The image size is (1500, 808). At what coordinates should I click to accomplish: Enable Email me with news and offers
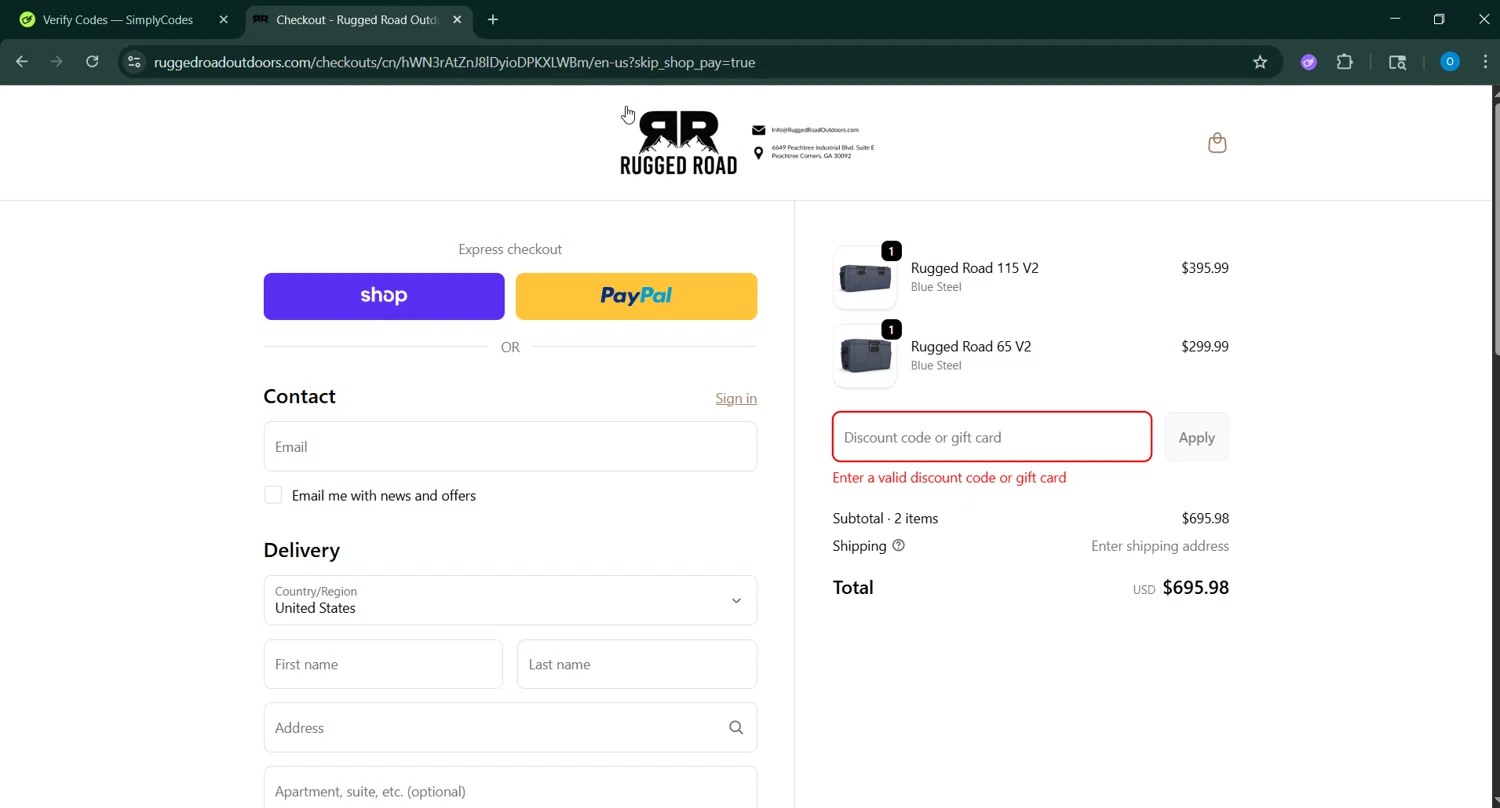click(x=273, y=495)
